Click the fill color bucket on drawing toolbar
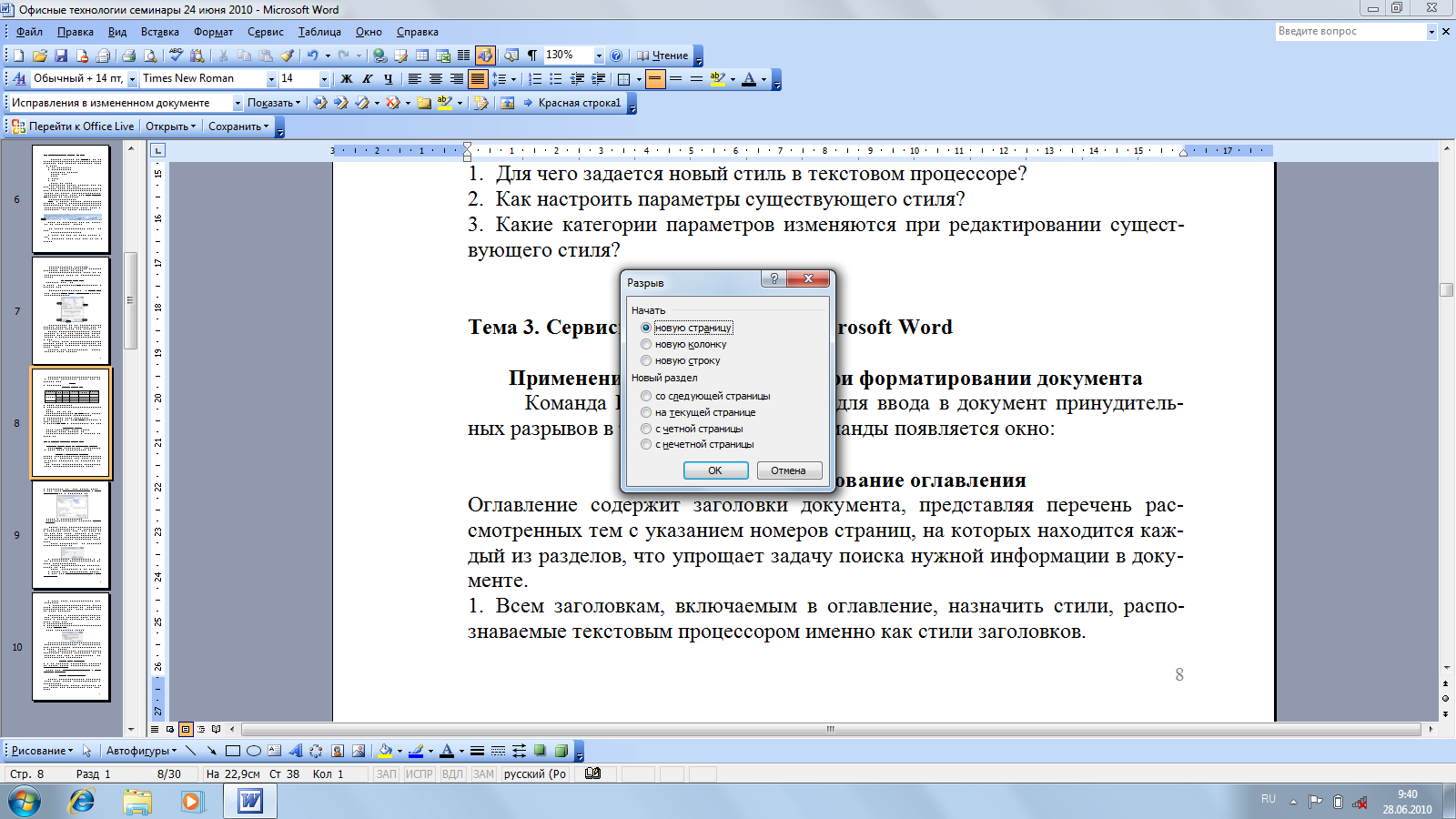This screenshot has height=819, width=1456. [385, 751]
